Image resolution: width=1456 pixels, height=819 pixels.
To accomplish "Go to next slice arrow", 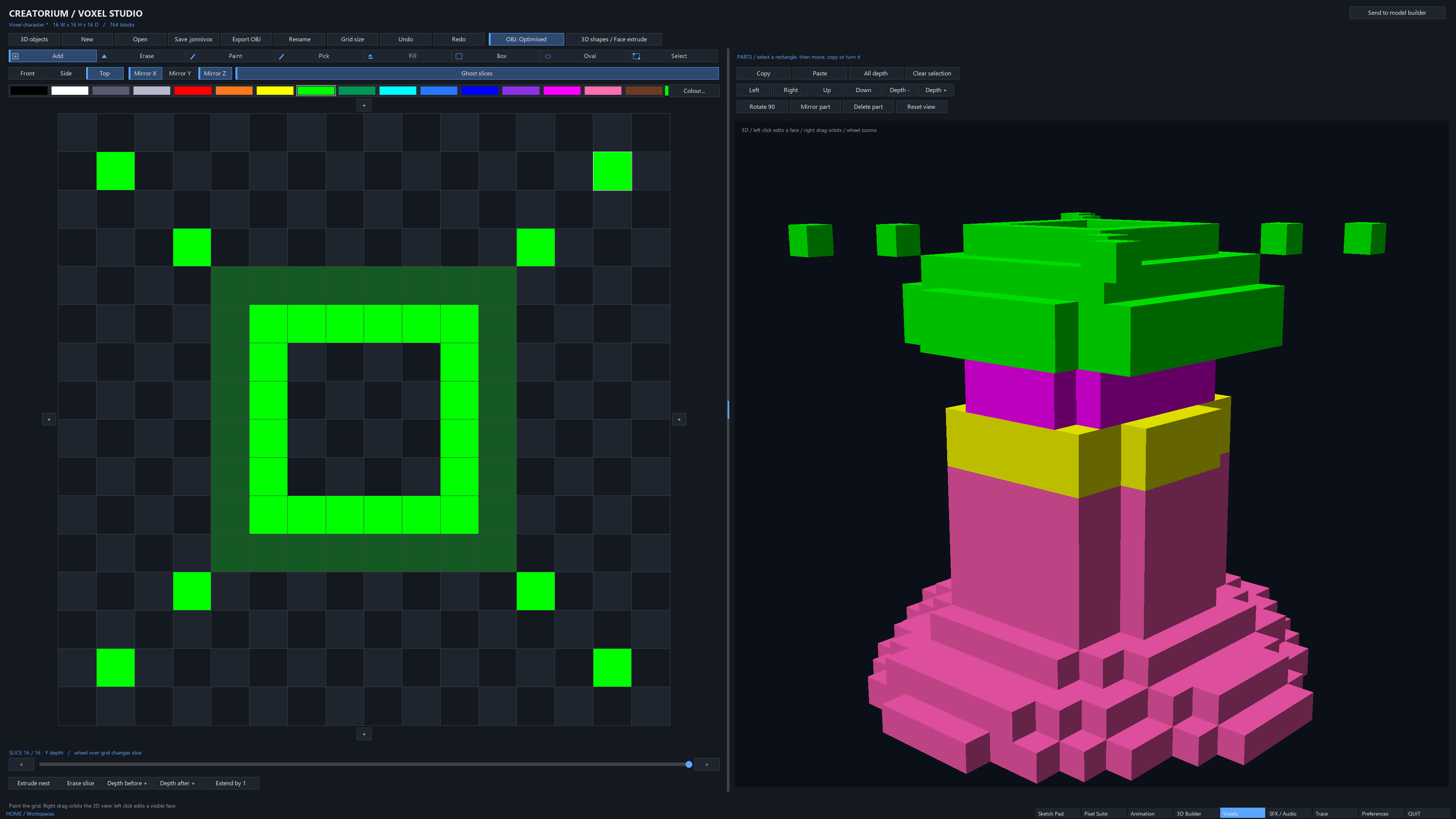I will pyautogui.click(x=706, y=764).
